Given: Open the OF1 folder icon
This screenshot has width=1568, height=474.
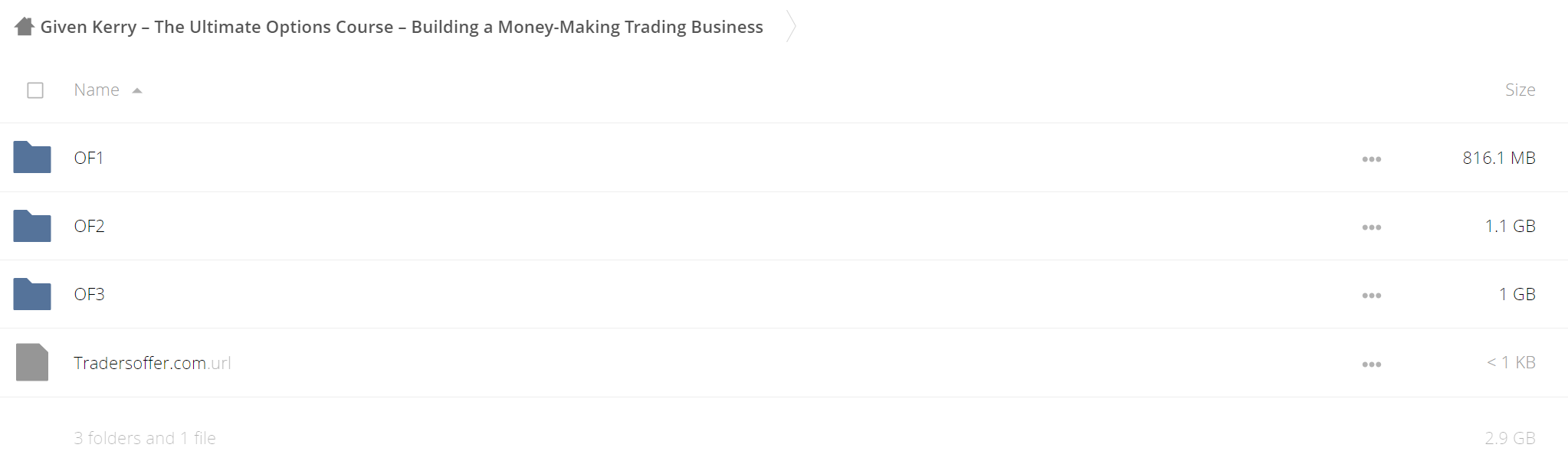Looking at the screenshot, I should [x=32, y=157].
